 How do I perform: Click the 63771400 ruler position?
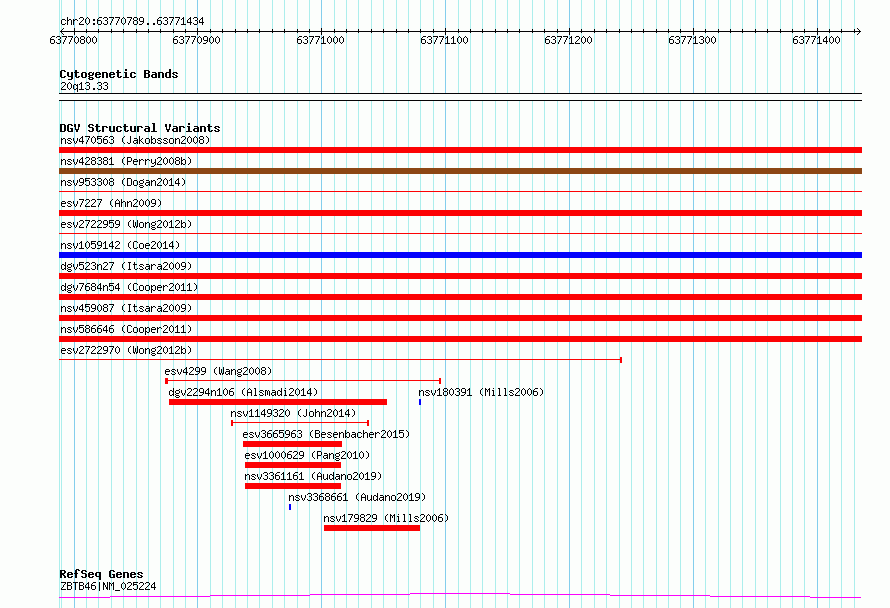coord(816,40)
